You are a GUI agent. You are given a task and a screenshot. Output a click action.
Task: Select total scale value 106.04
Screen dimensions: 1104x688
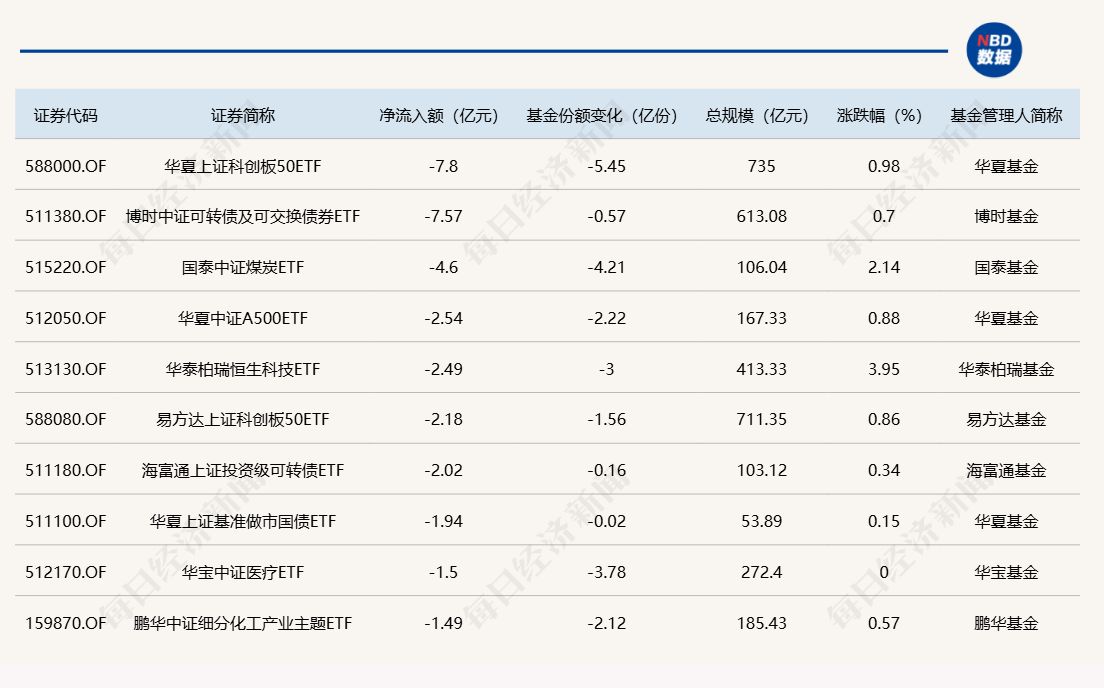(x=762, y=268)
